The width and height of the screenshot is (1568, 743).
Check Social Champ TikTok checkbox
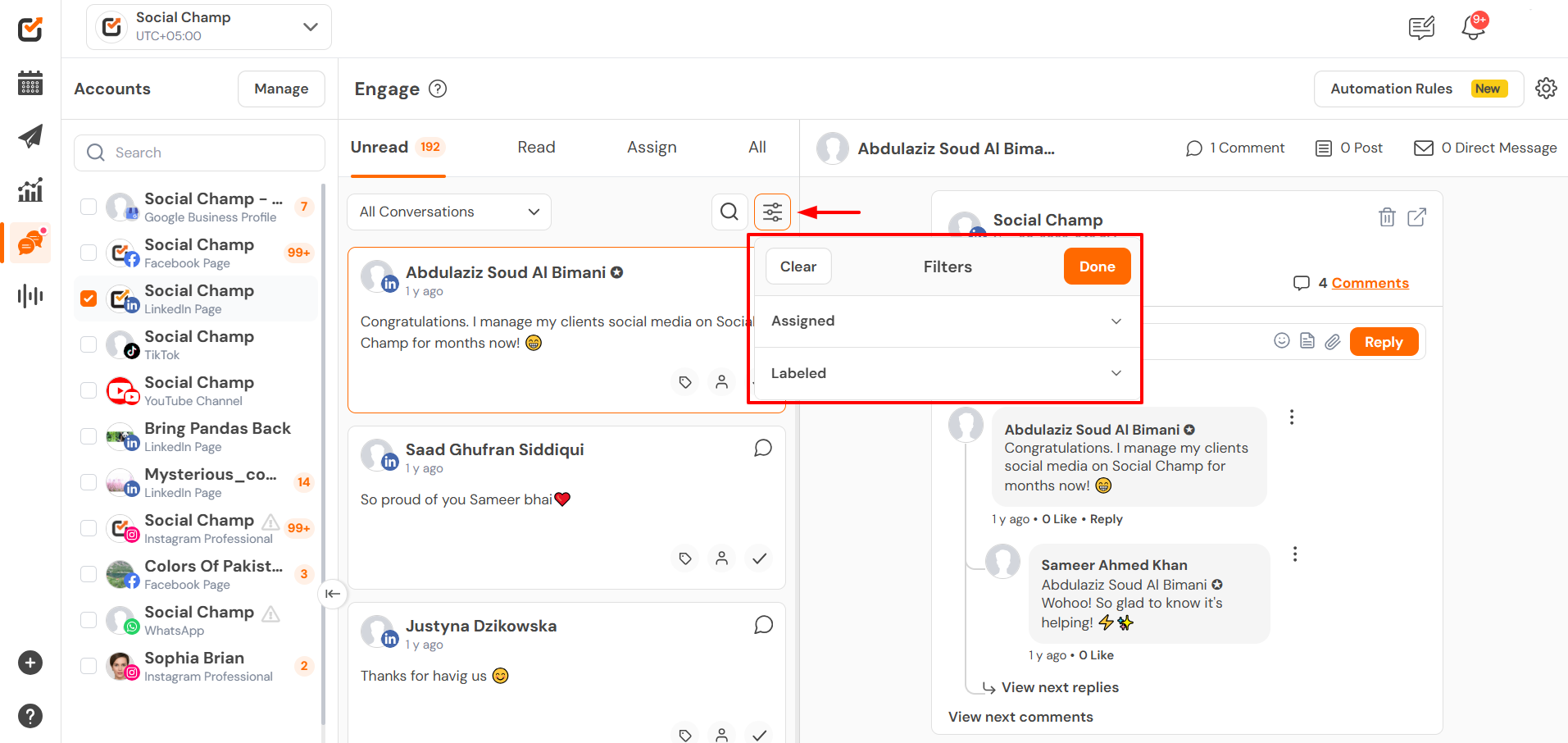tap(89, 344)
